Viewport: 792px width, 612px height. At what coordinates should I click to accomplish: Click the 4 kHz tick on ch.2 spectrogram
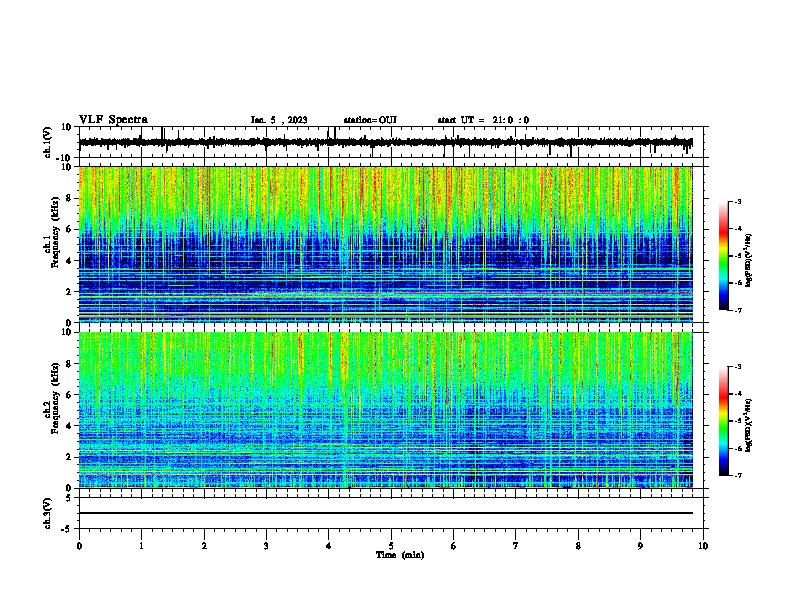69,426
